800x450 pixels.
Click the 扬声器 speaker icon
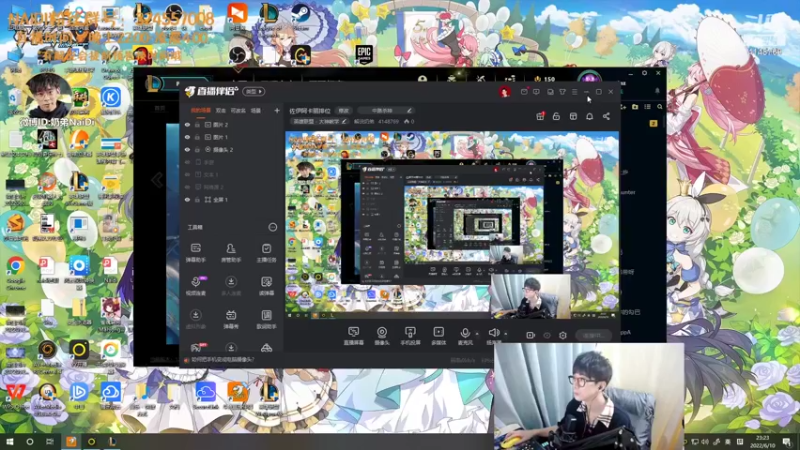point(493,333)
